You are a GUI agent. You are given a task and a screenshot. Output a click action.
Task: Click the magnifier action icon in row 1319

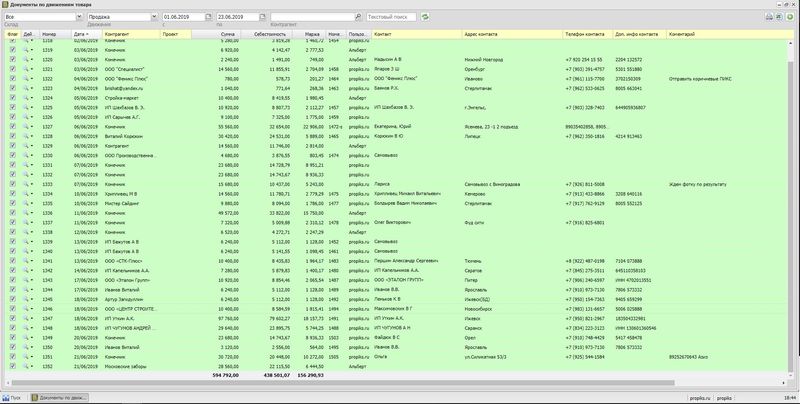(x=26, y=50)
